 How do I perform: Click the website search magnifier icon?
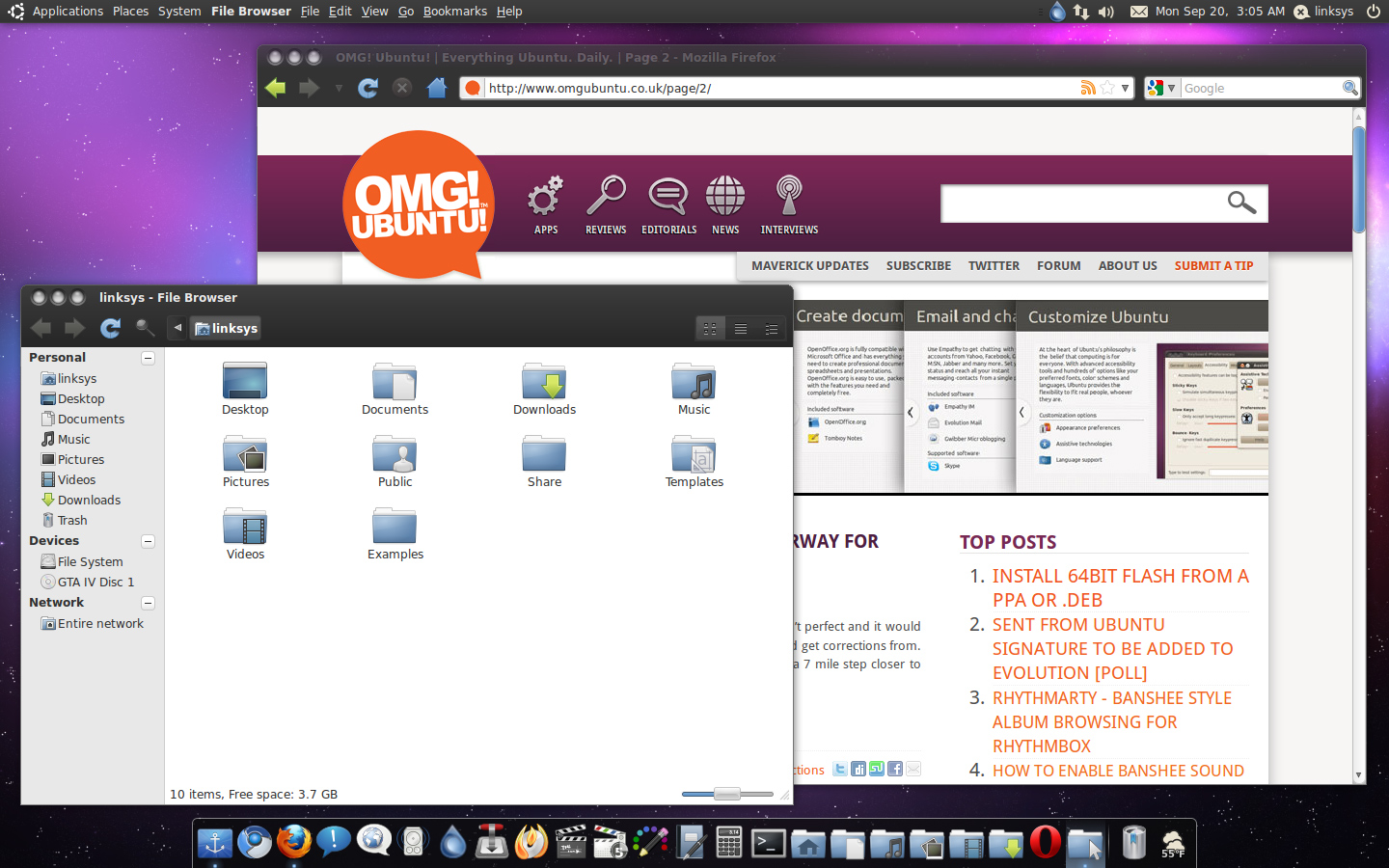point(1241,203)
